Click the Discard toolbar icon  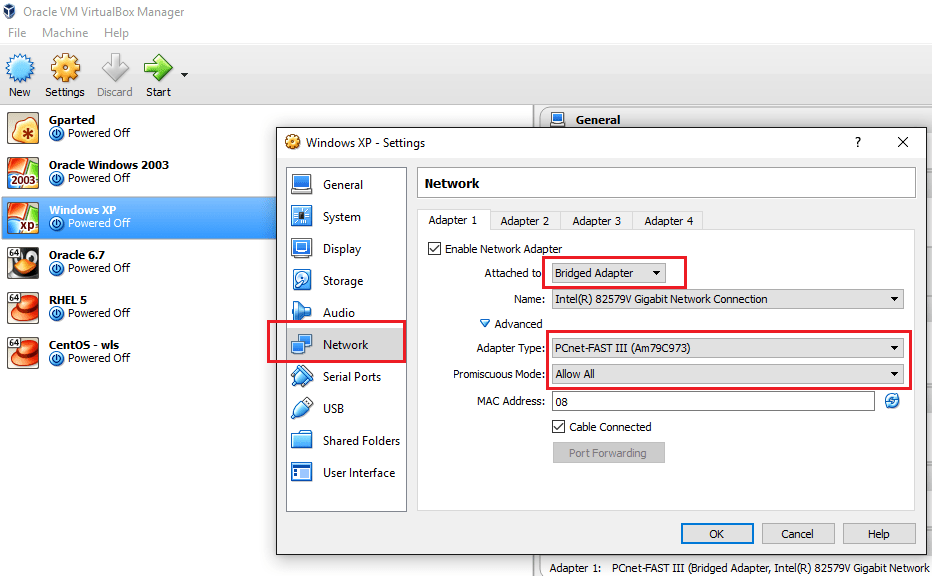(x=115, y=68)
